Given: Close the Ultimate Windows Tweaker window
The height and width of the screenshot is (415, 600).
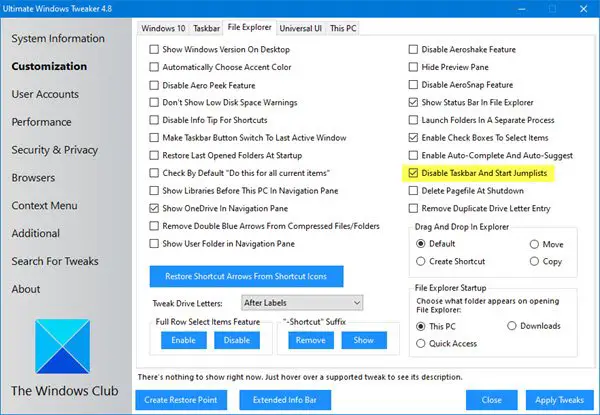Looking at the screenshot, I should (x=583, y=8).
